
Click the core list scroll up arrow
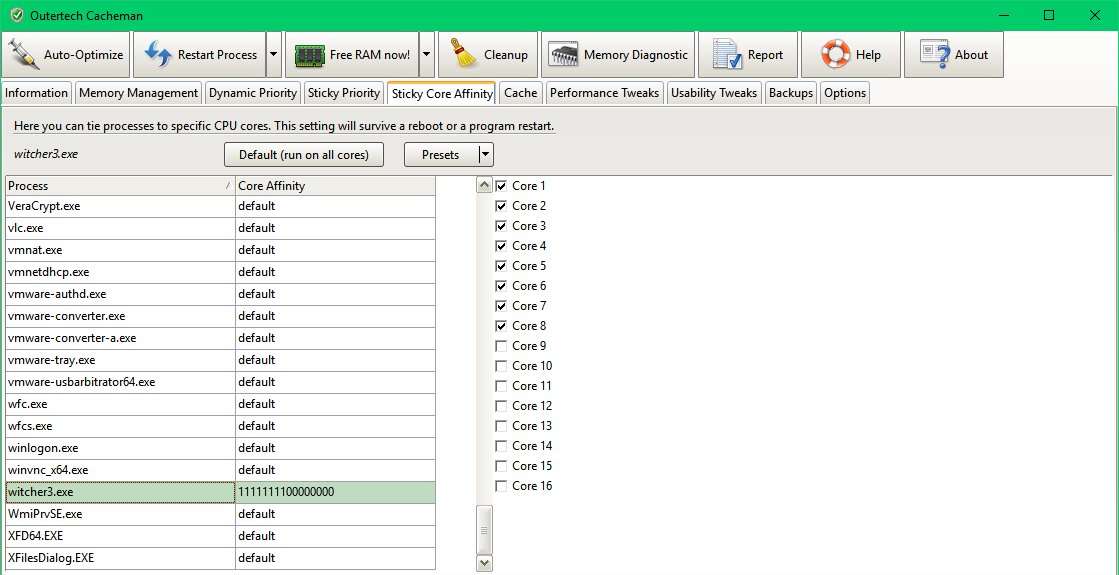484,185
